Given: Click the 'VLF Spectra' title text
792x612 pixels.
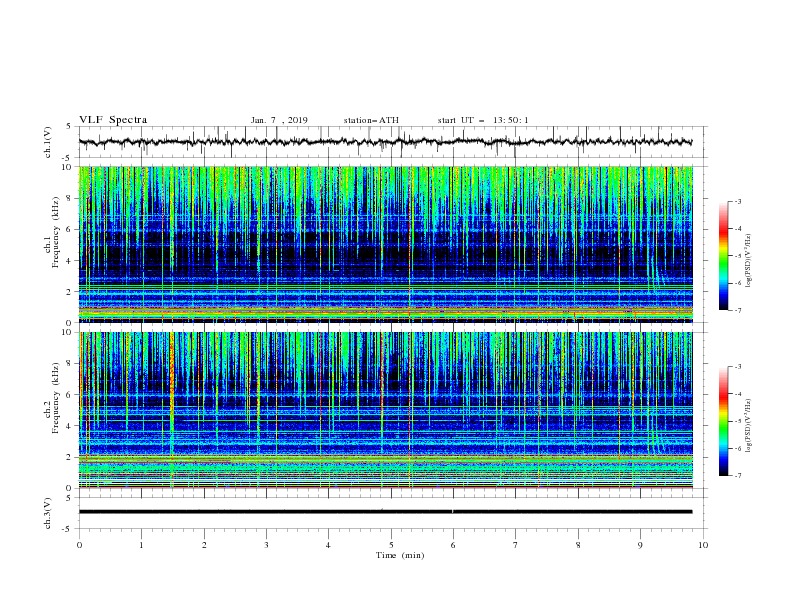Looking at the screenshot, I should pos(113,120).
